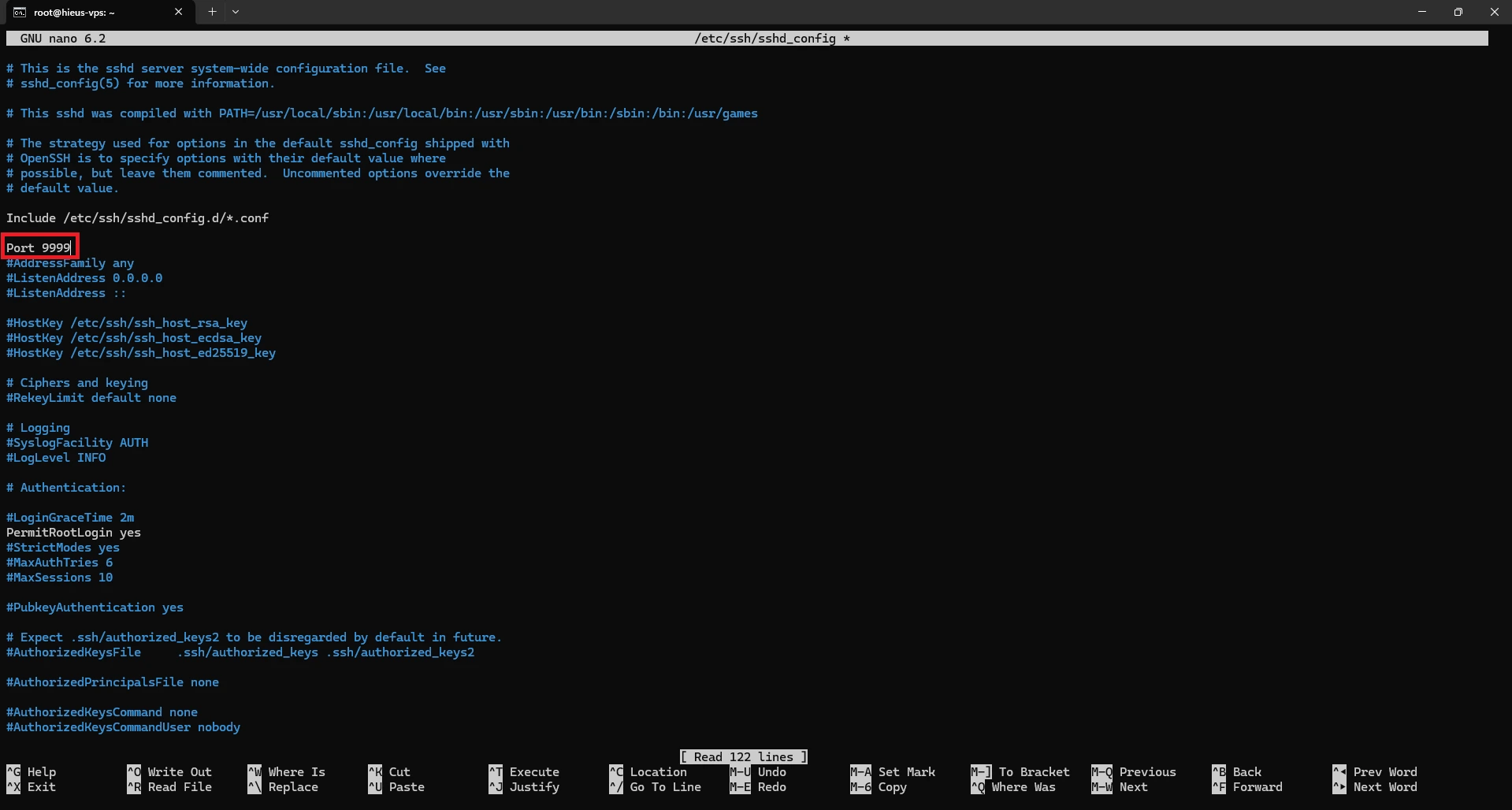Click the M-W Next shortcut

(1120, 787)
